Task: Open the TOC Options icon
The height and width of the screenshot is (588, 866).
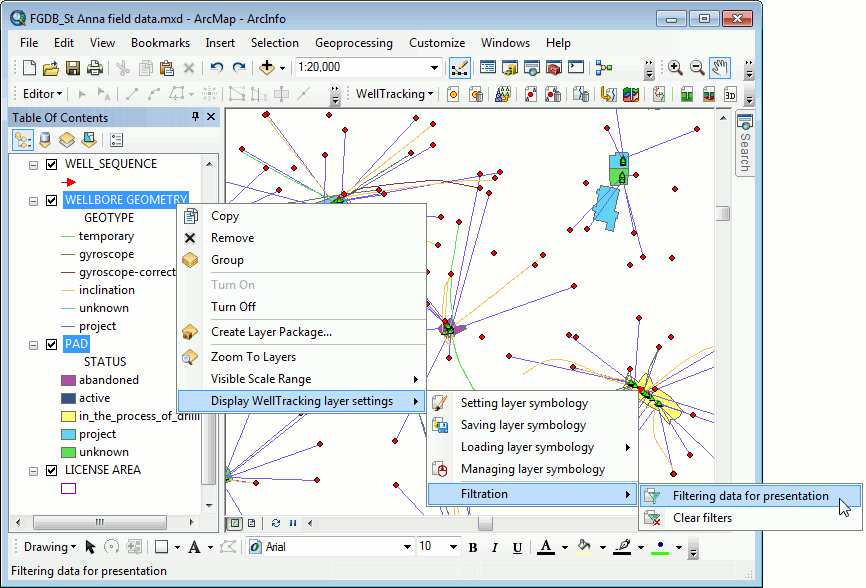Action: pyautogui.click(x=117, y=140)
